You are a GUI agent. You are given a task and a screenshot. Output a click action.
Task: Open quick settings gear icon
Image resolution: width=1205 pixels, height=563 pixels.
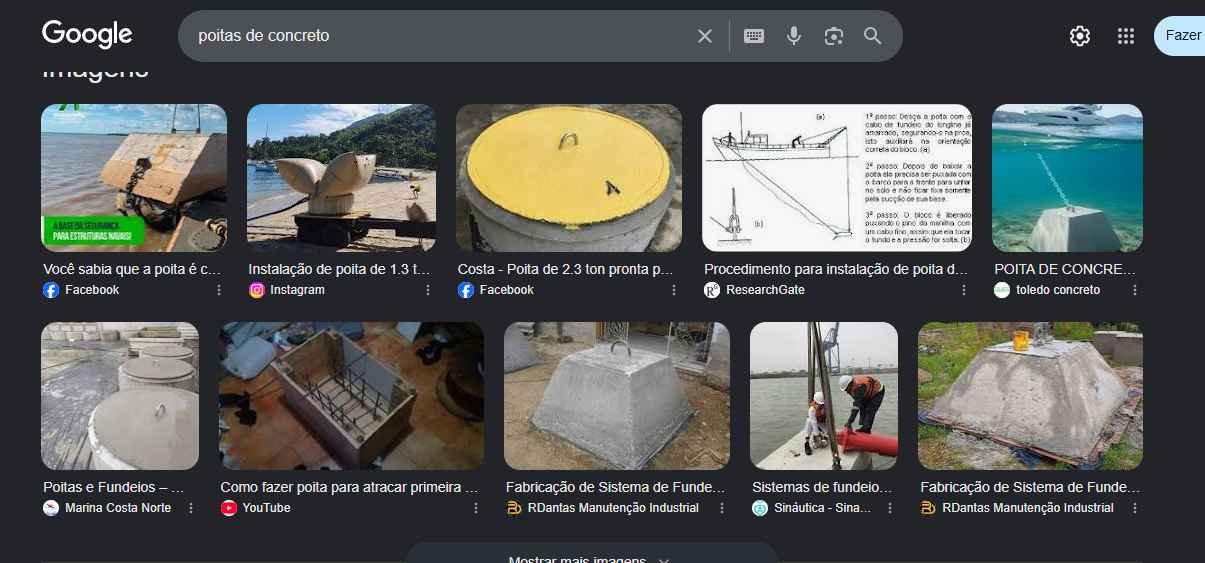1080,36
